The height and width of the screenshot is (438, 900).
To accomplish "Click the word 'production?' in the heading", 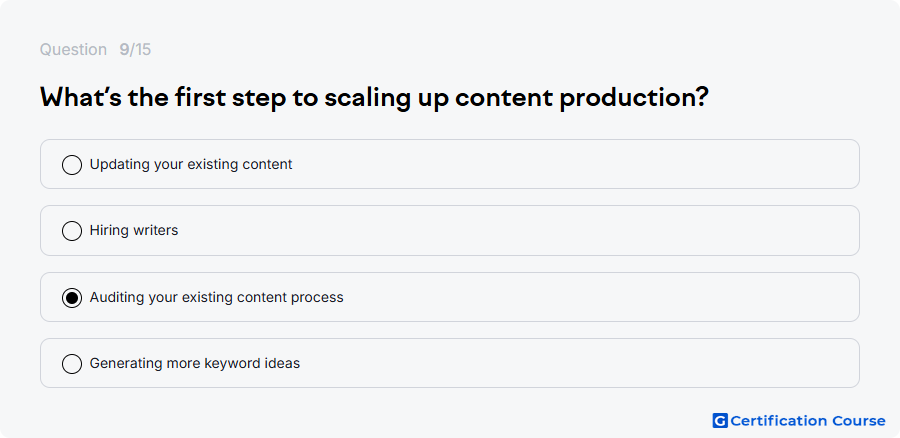I will coord(634,98).
